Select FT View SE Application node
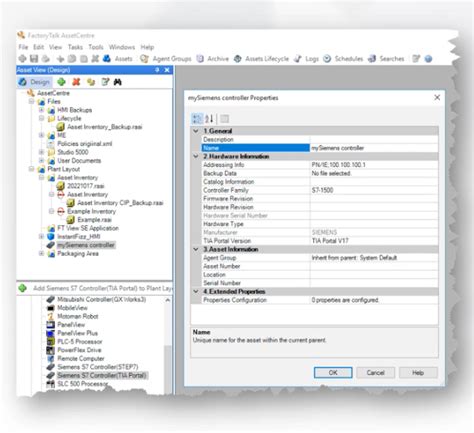Viewport: 474px width, 433px height. (88, 228)
